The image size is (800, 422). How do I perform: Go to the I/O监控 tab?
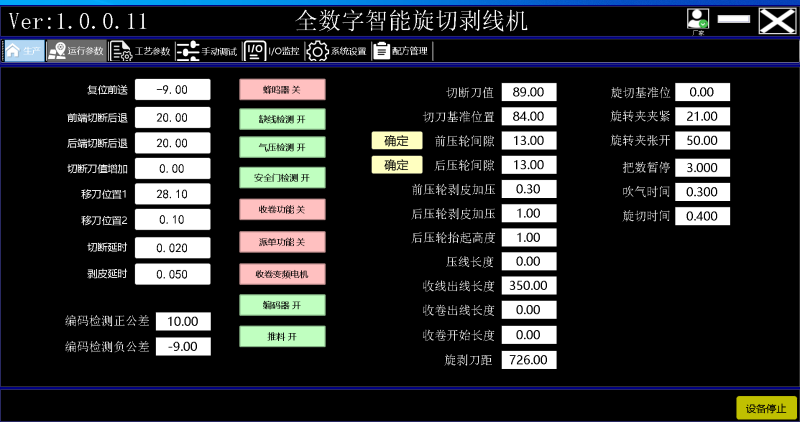click(272, 51)
